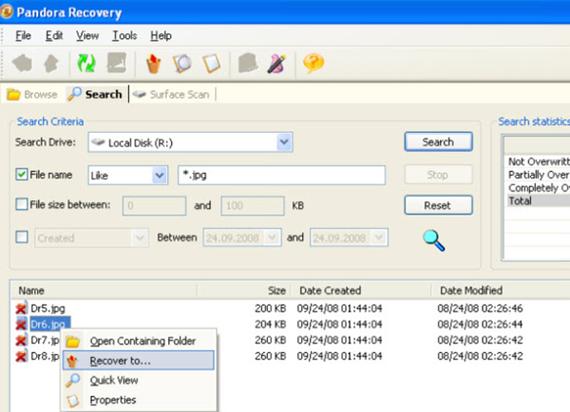Viewport: 570px width, 412px height.
Task: Expand the first Between date dropdown
Action: [x=272, y=237]
